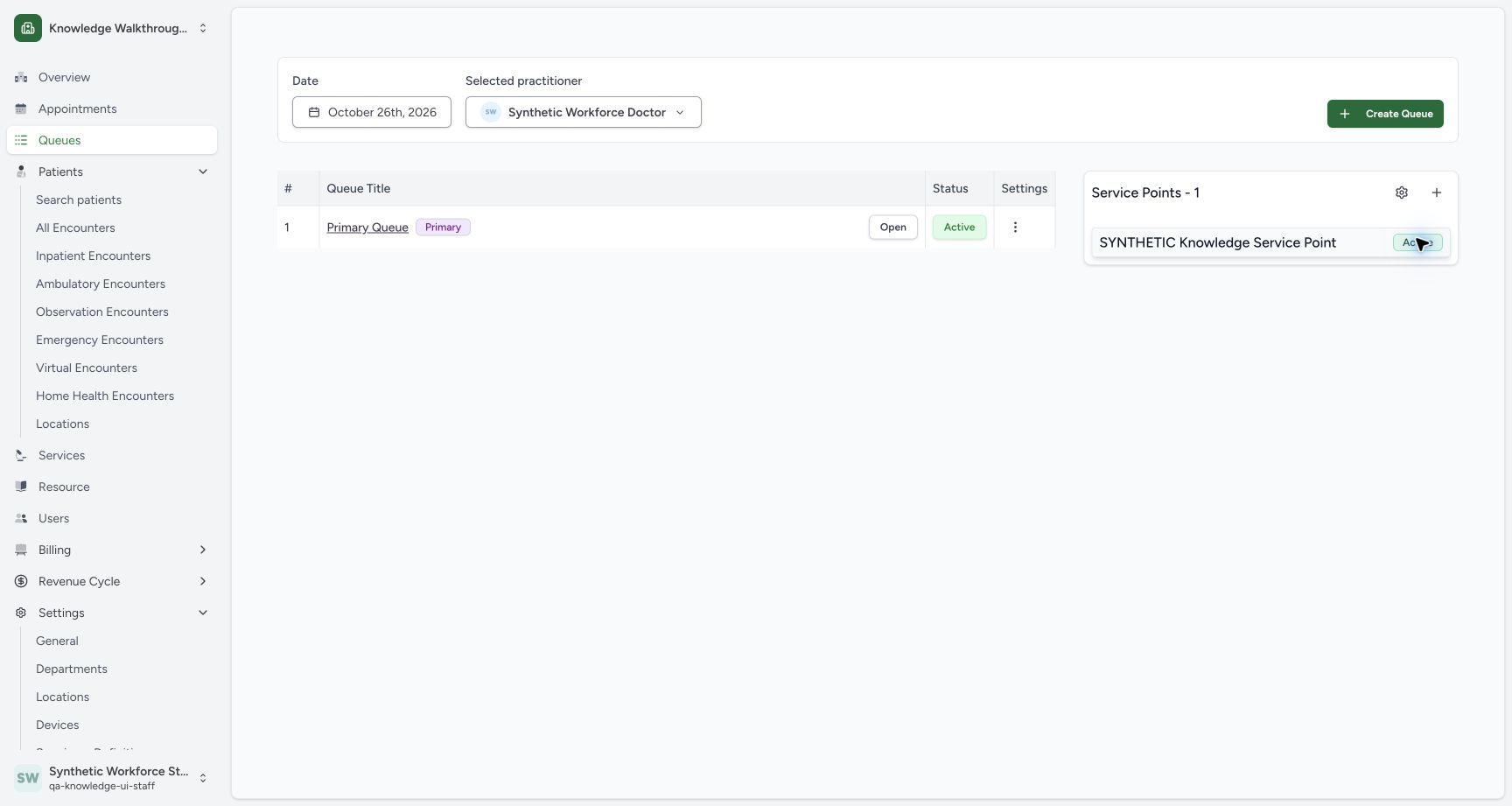The width and height of the screenshot is (1512, 806).
Task: Open All Encounters page
Action: [75, 228]
